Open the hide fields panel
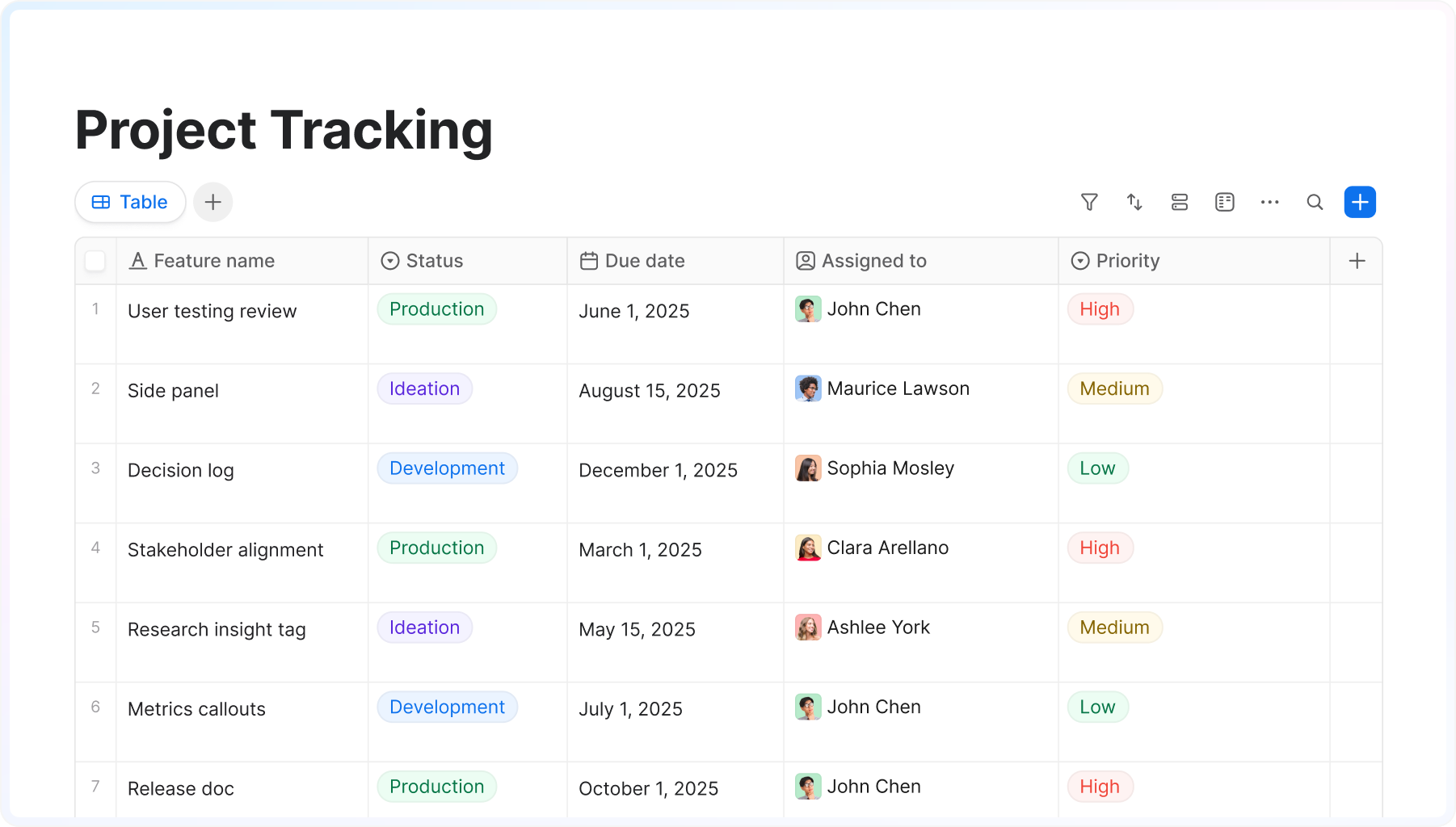Image resolution: width=1456 pixels, height=827 pixels. click(1224, 202)
